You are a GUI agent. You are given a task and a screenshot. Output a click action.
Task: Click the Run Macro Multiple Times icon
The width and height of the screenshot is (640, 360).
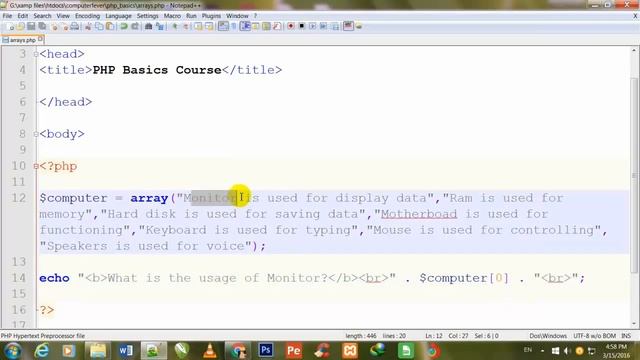pyautogui.click(x=324, y=27)
